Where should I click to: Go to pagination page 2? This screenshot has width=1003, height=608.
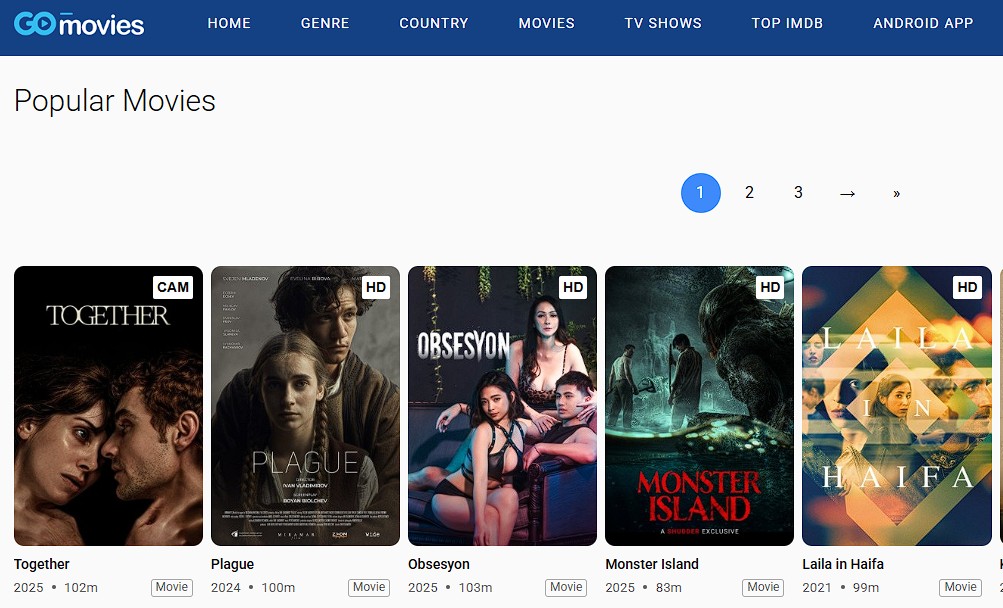pyautogui.click(x=750, y=193)
